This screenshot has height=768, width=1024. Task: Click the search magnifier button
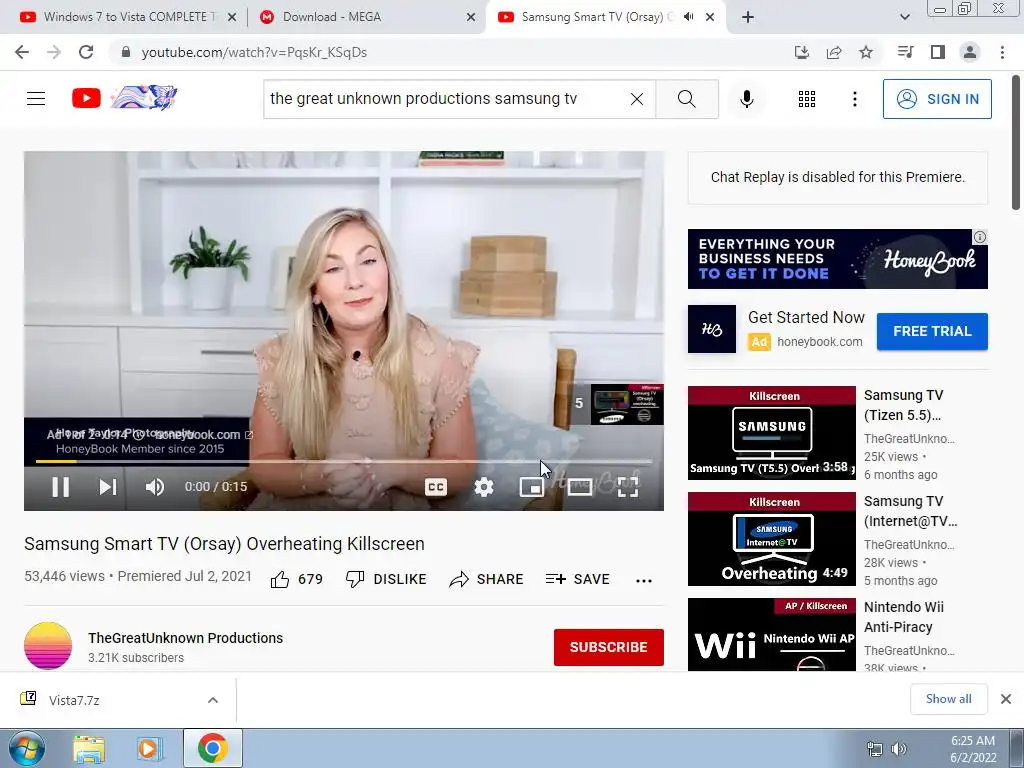point(686,99)
